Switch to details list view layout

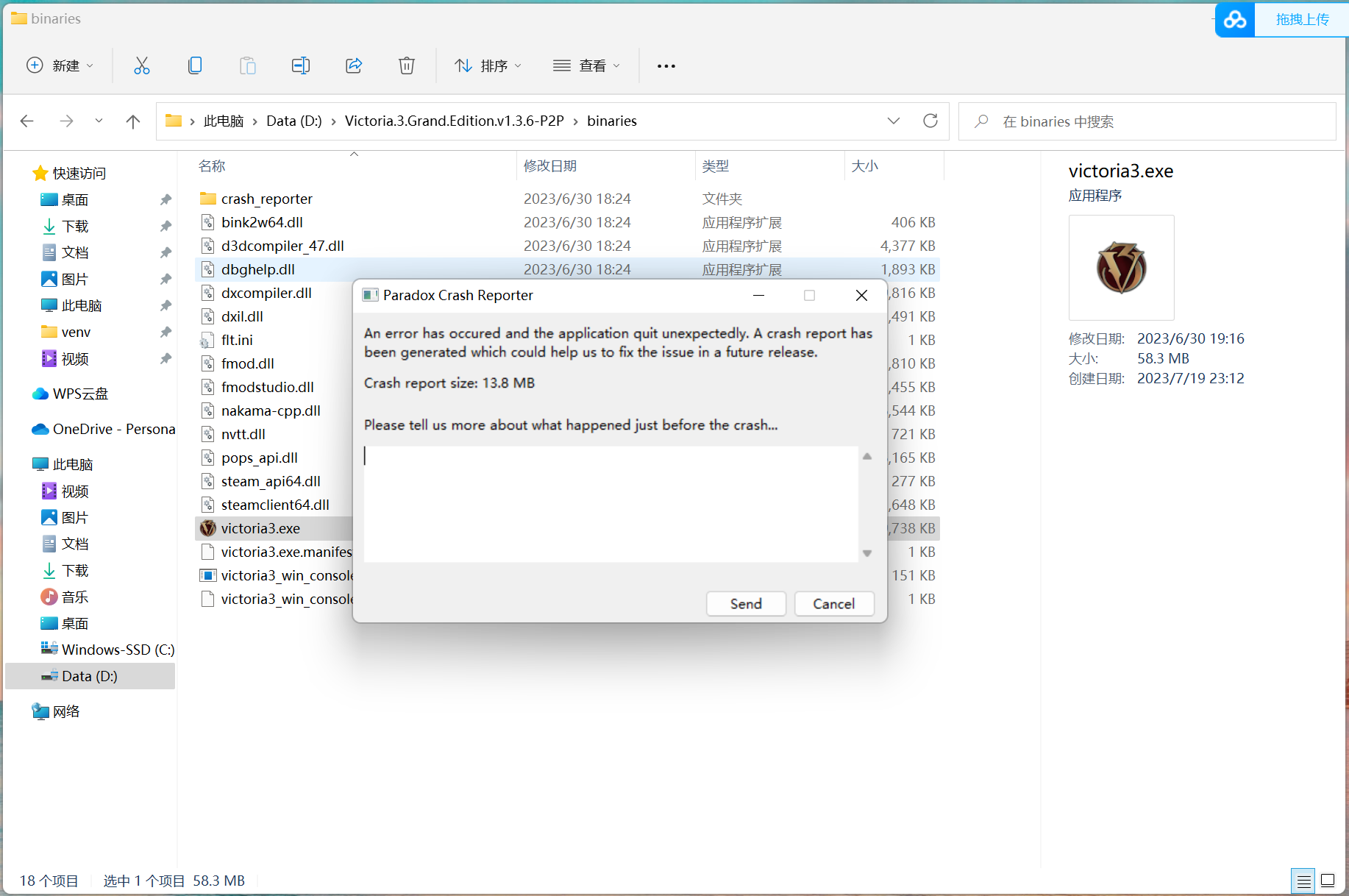tap(1303, 881)
